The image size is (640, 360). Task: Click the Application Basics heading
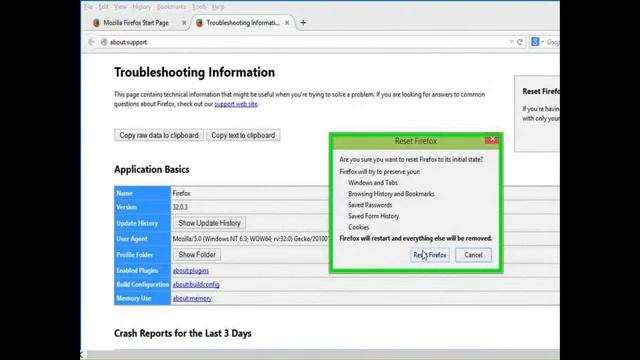pyautogui.click(x=151, y=169)
